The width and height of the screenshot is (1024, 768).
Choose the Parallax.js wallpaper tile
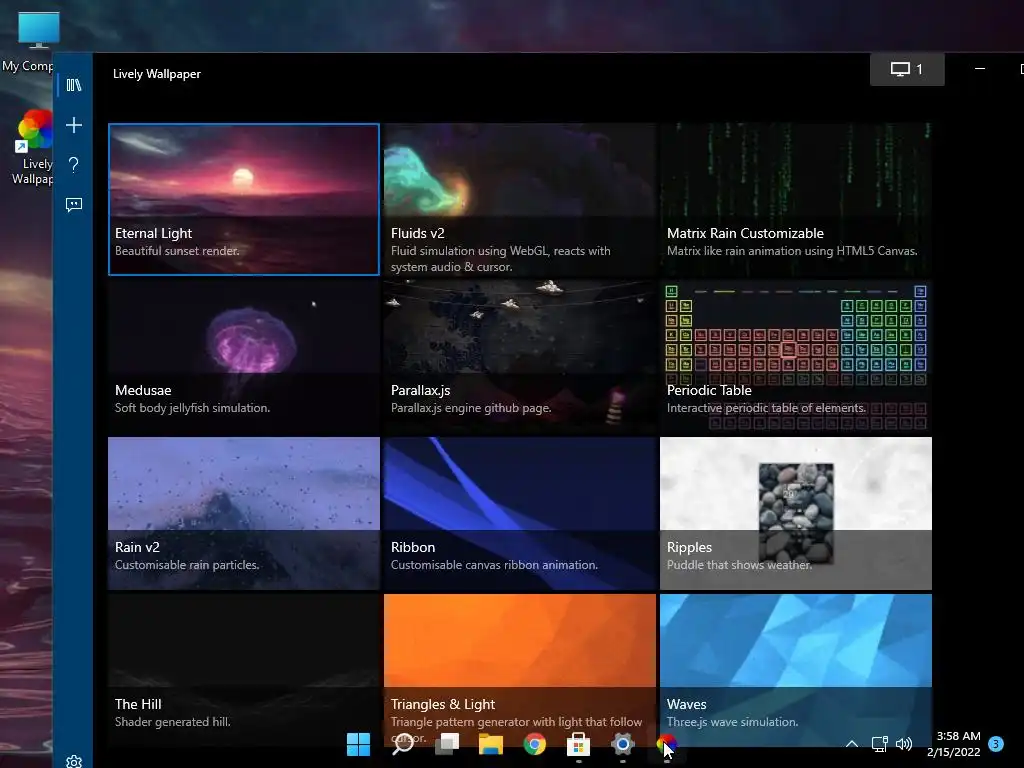(520, 357)
